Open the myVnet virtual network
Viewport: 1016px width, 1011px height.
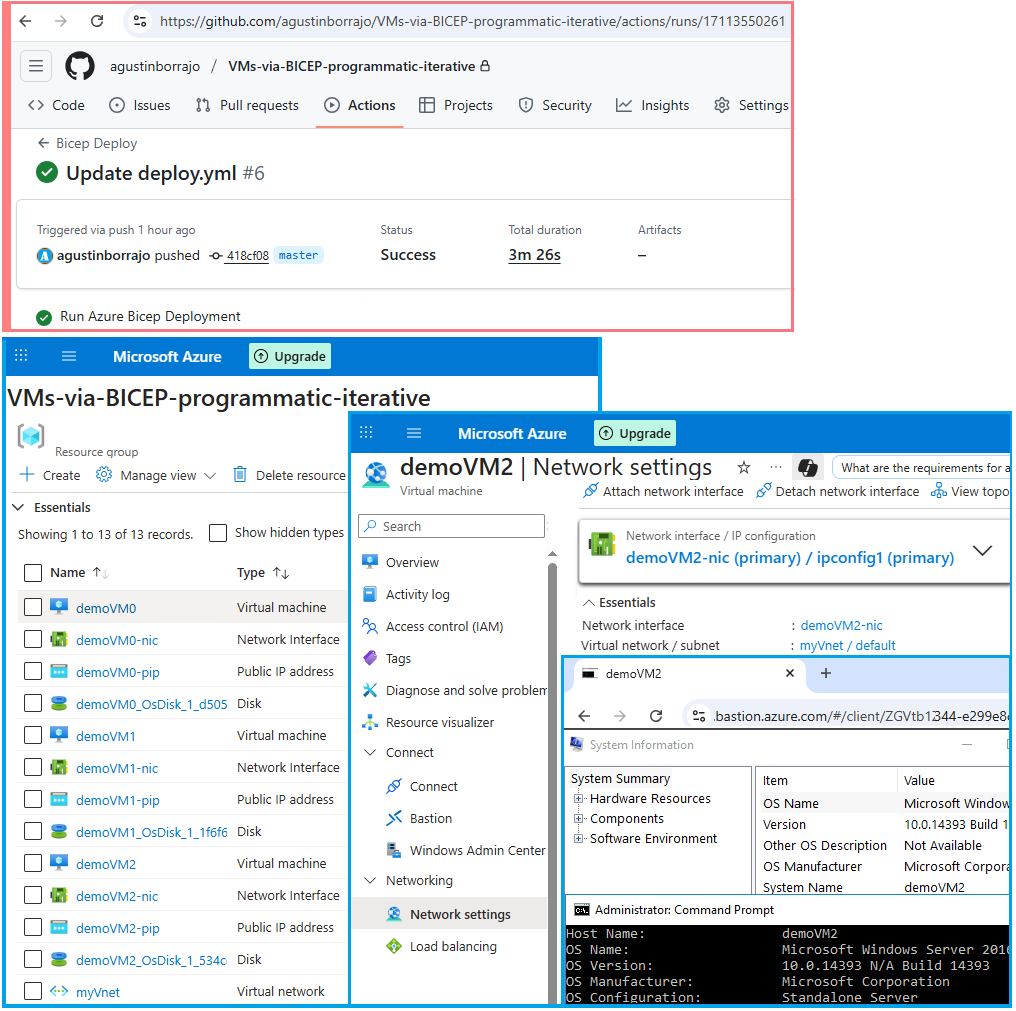click(98, 992)
